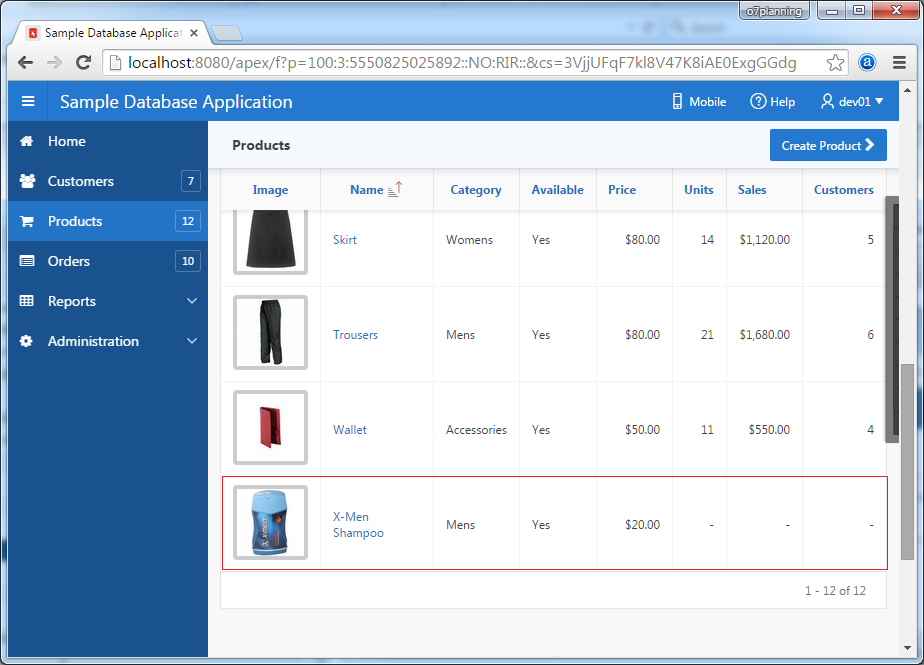Click the Reports table icon in the sidebar
924x665 pixels.
[27, 301]
